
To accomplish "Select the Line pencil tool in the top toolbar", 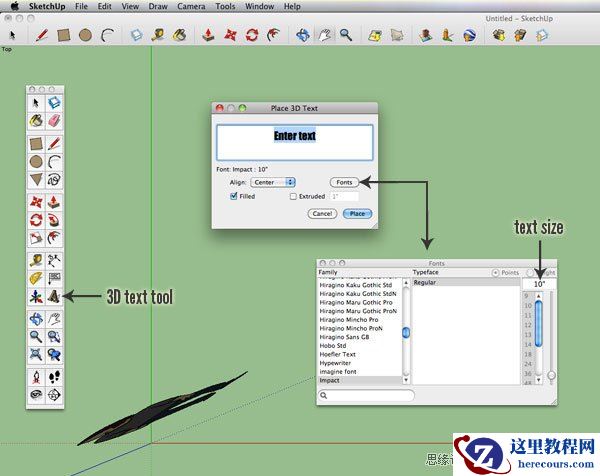I will (x=42, y=35).
